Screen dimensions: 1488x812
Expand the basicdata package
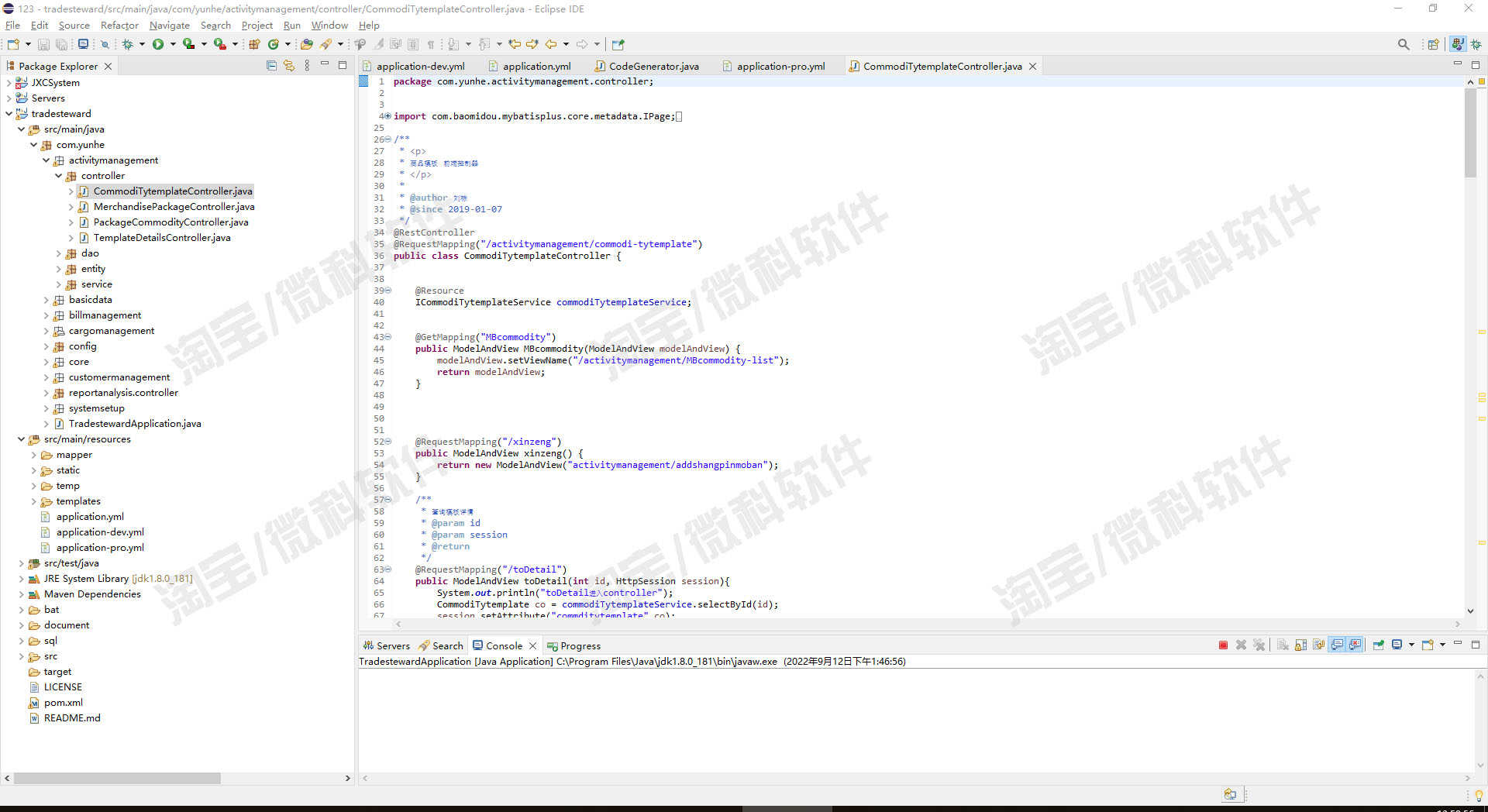coord(46,300)
